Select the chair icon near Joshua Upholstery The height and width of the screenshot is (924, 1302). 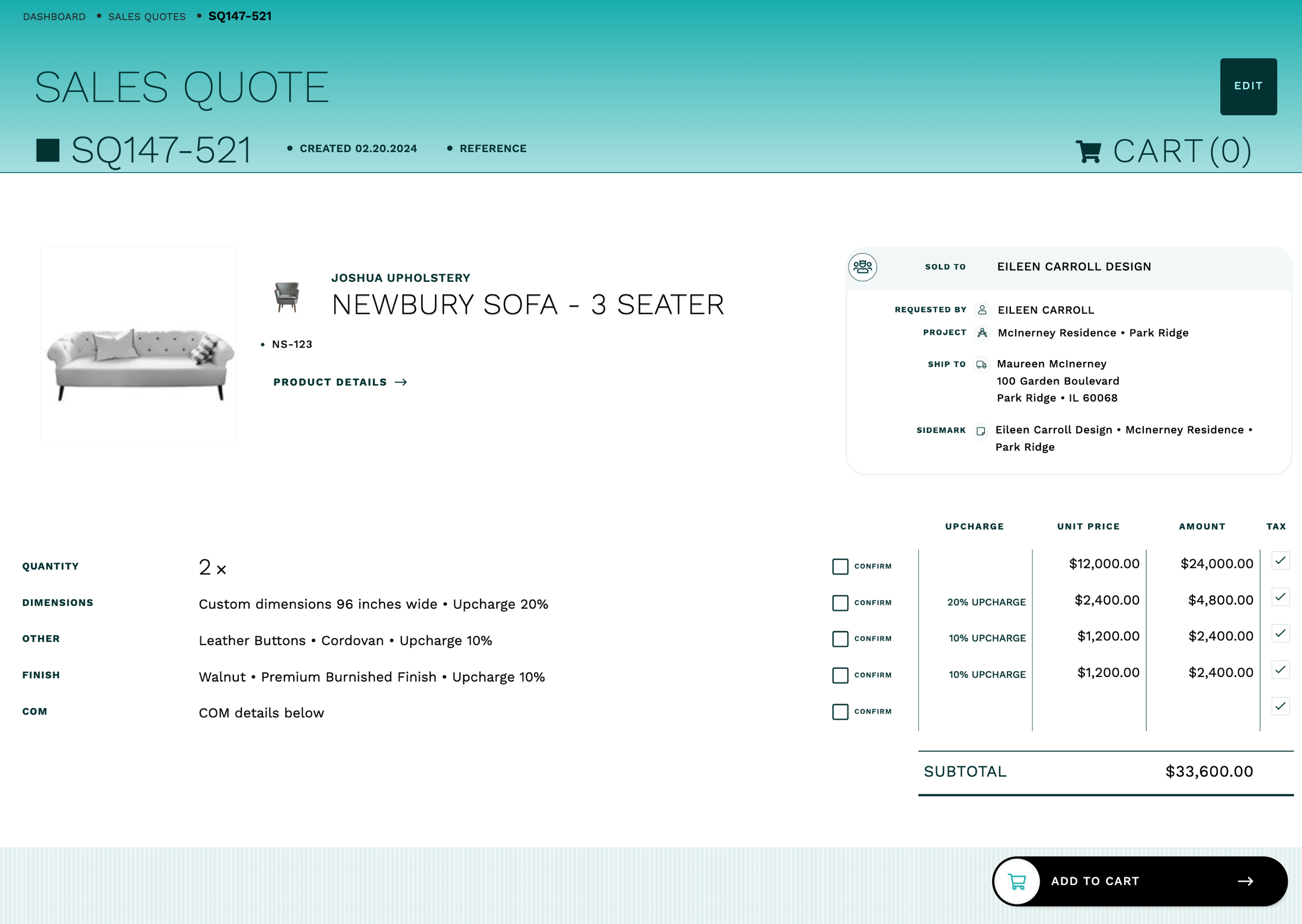click(288, 297)
